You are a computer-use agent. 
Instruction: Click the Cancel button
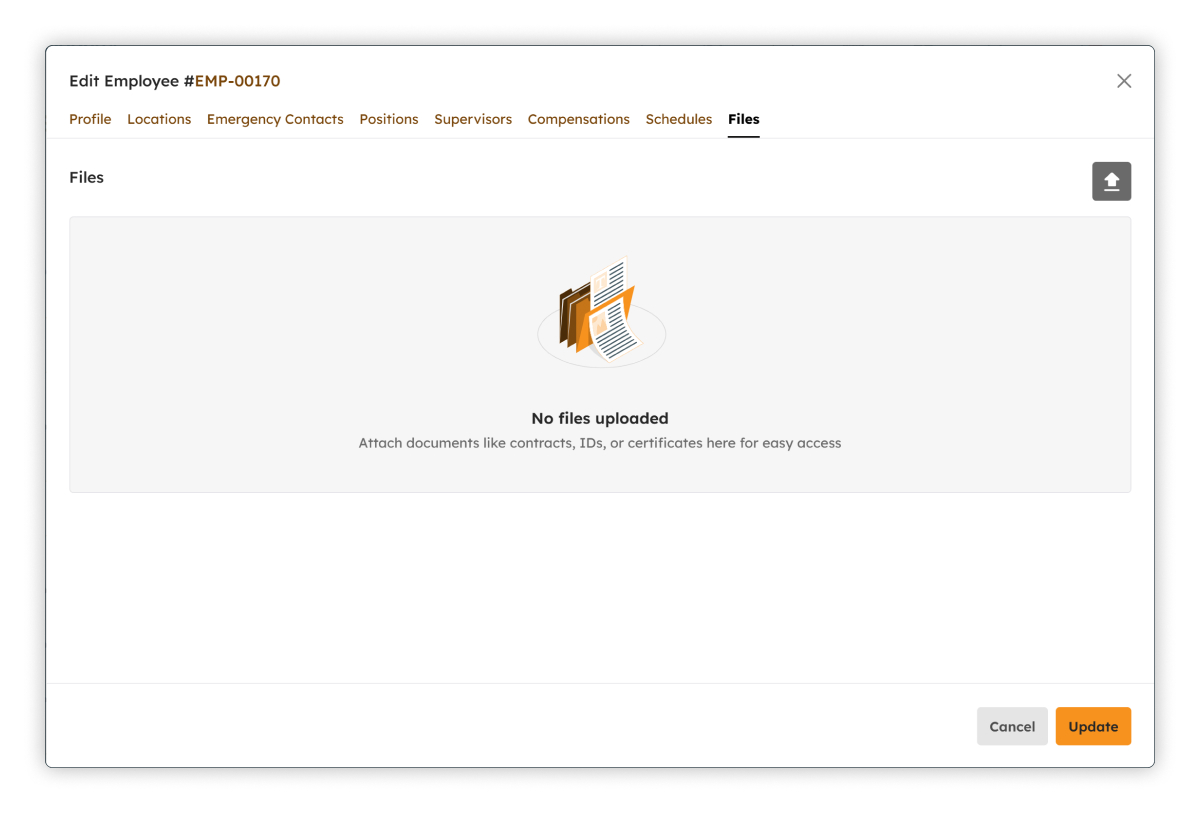1012,726
